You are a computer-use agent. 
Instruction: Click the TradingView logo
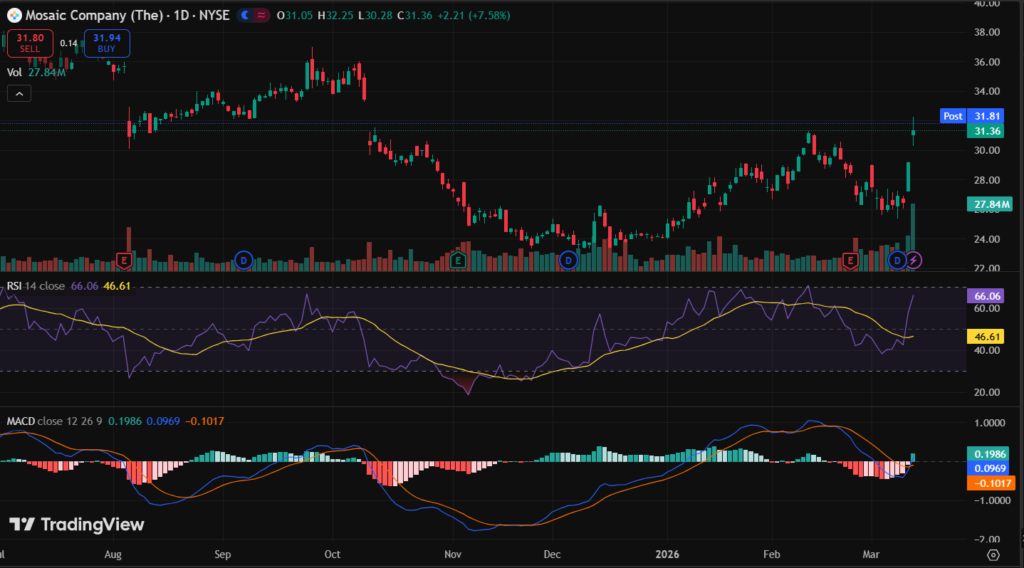click(x=77, y=524)
